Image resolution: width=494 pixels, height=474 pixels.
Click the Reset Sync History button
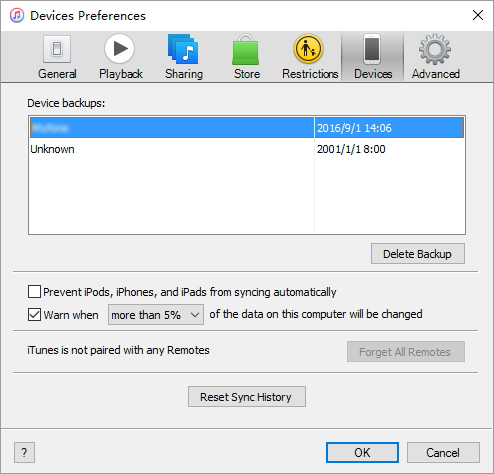pyautogui.click(x=247, y=397)
